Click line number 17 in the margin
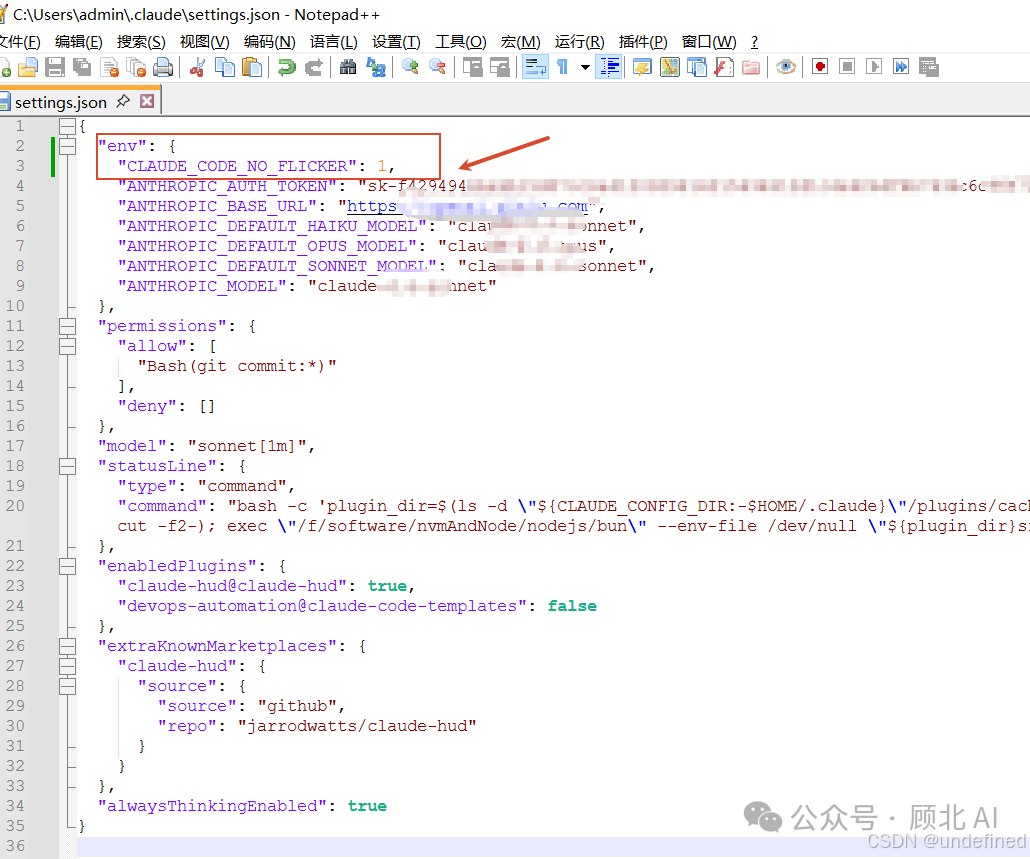Viewport: 1030px width, 859px height. (x=15, y=446)
